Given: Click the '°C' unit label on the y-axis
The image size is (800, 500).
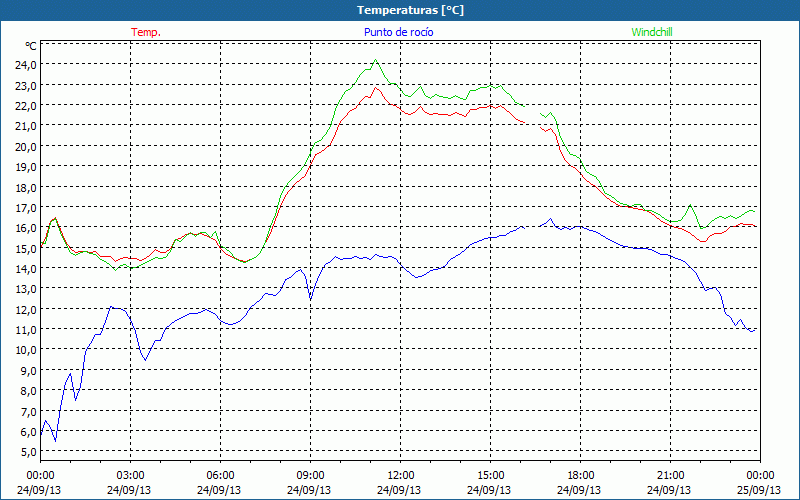Looking at the screenshot, I should pos(31,46).
